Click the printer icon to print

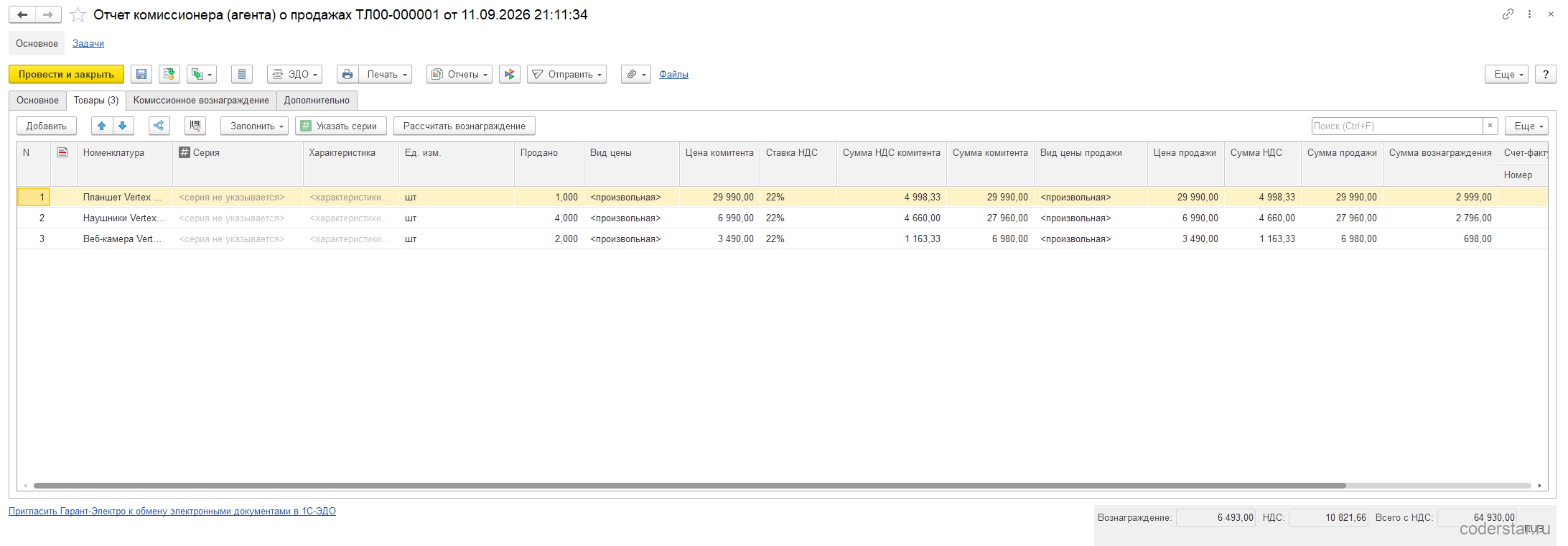(x=347, y=74)
